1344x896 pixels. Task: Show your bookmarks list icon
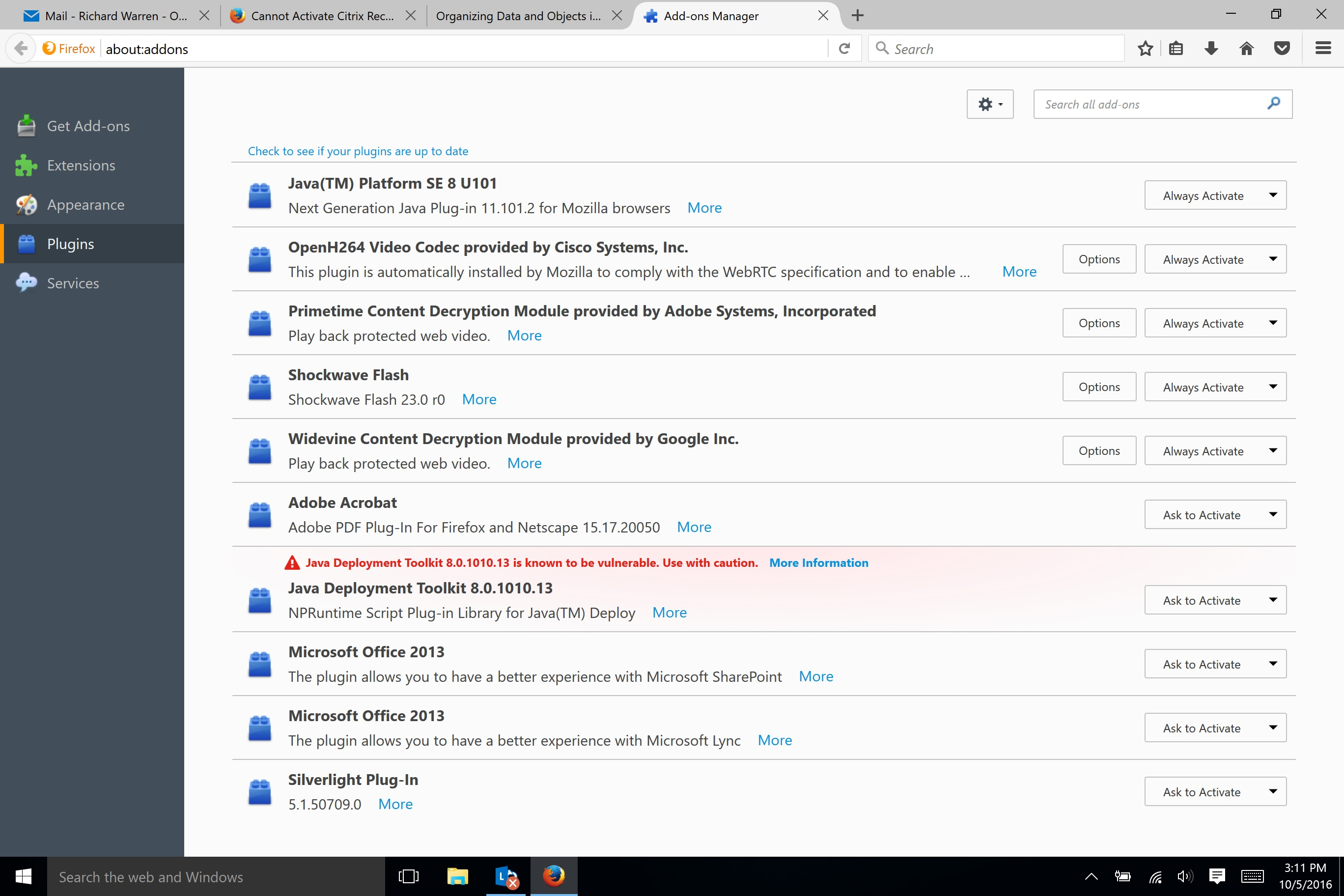[1176, 49]
